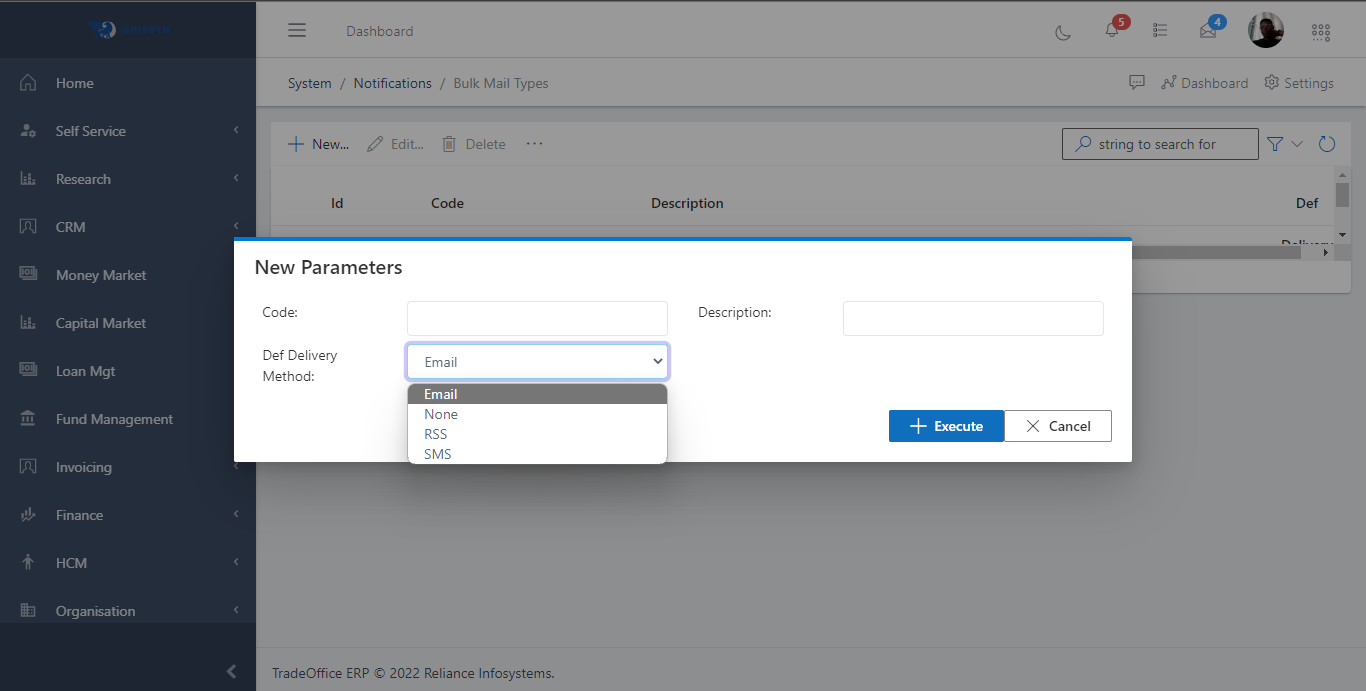The width and height of the screenshot is (1366, 691).
Task: Click into the Description text field
Action: [x=973, y=318]
